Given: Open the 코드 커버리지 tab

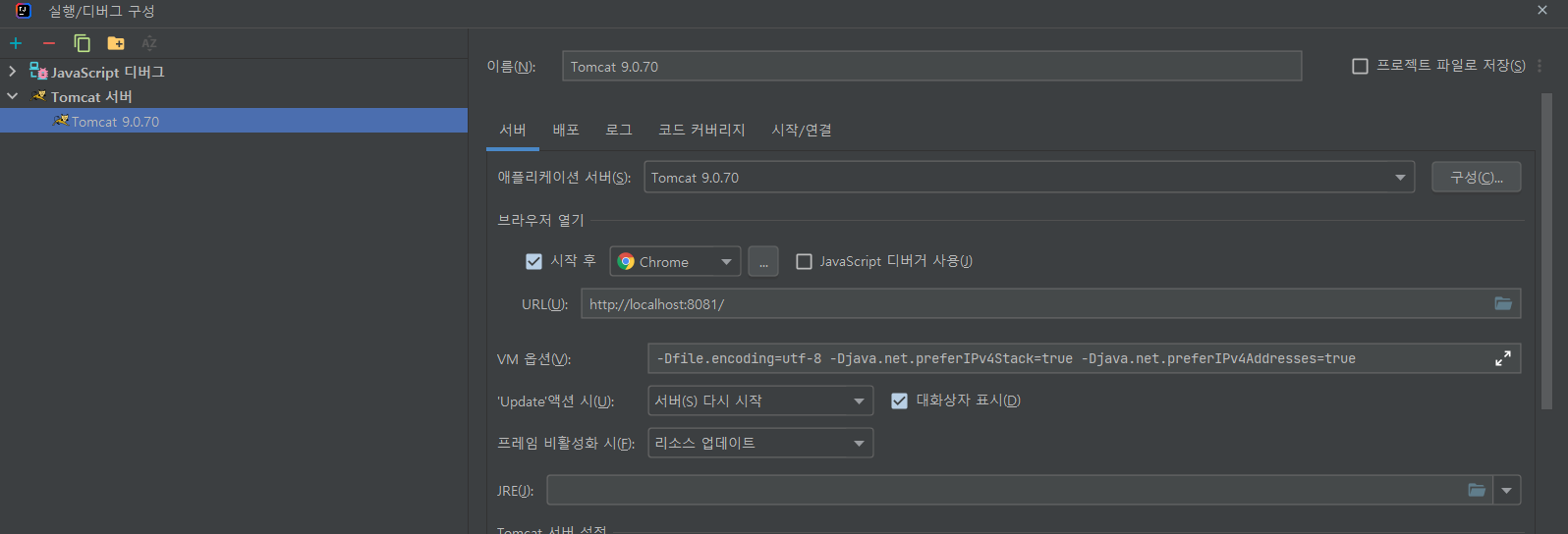Looking at the screenshot, I should coord(701,131).
